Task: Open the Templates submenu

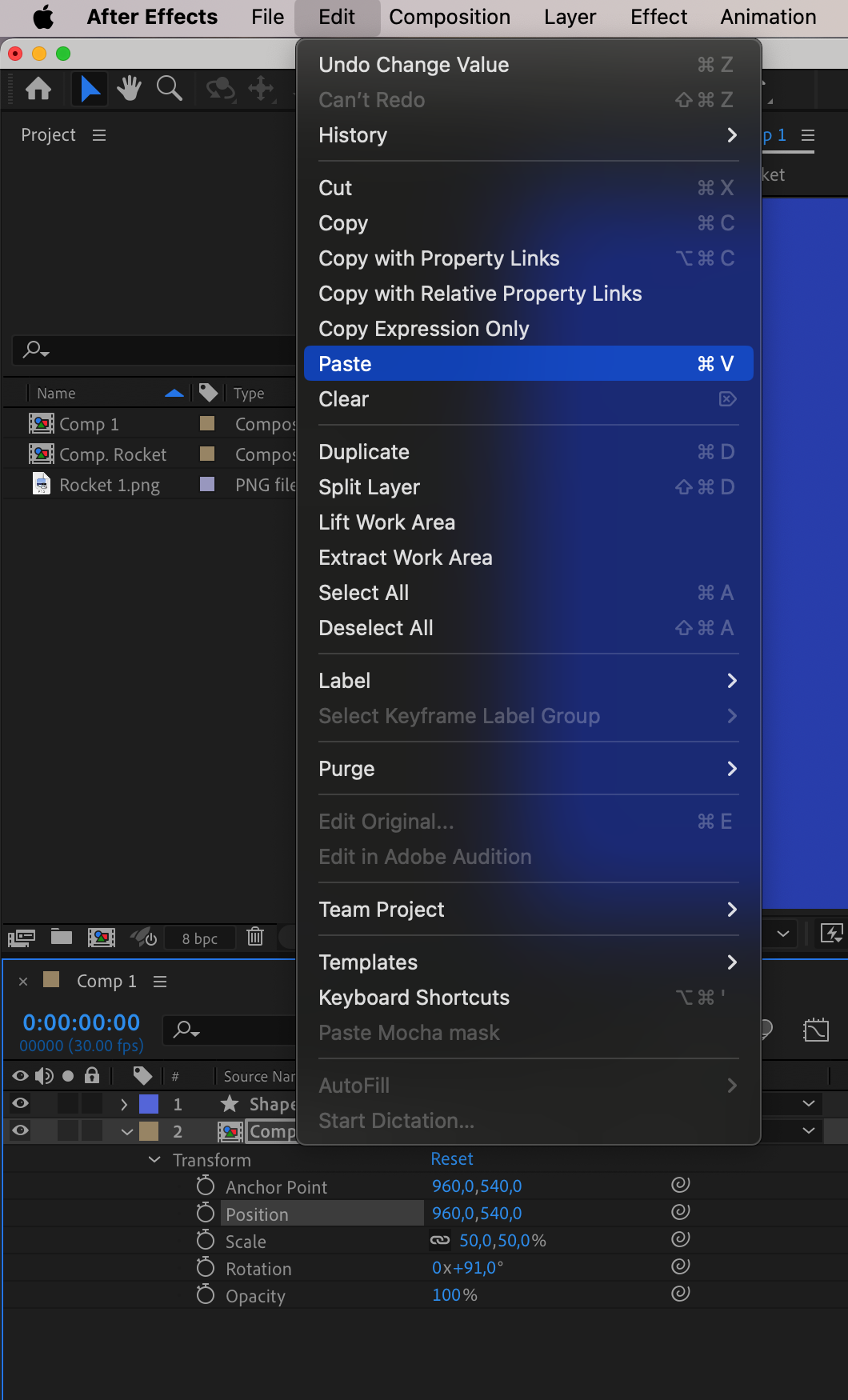Action: (528, 962)
